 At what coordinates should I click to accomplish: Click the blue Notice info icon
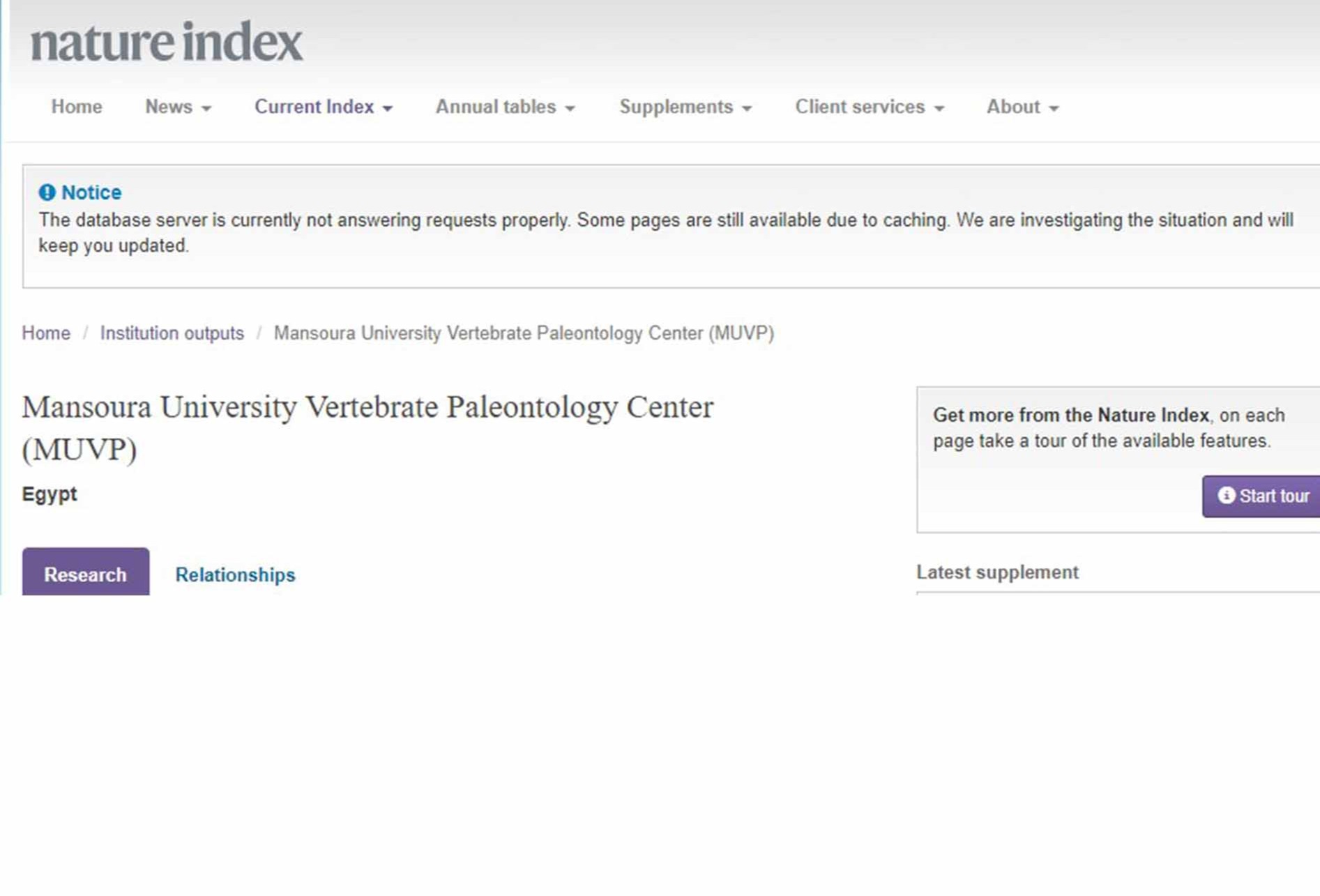[47, 192]
